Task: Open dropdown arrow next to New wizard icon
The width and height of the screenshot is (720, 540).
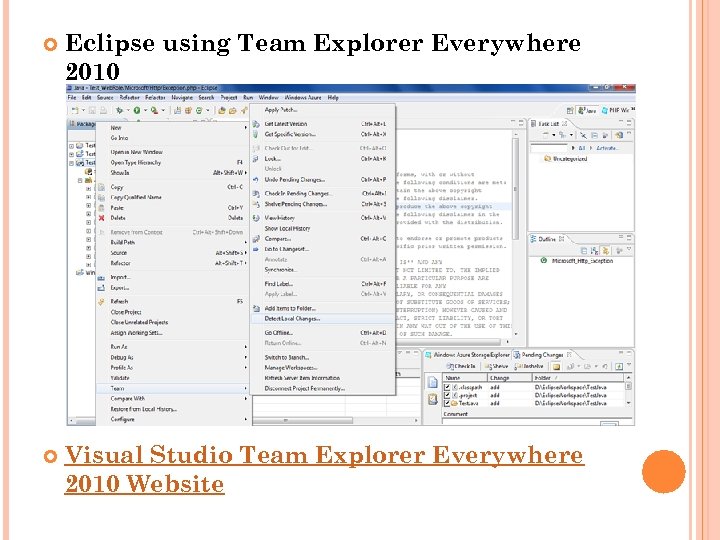Action: [83, 110]
